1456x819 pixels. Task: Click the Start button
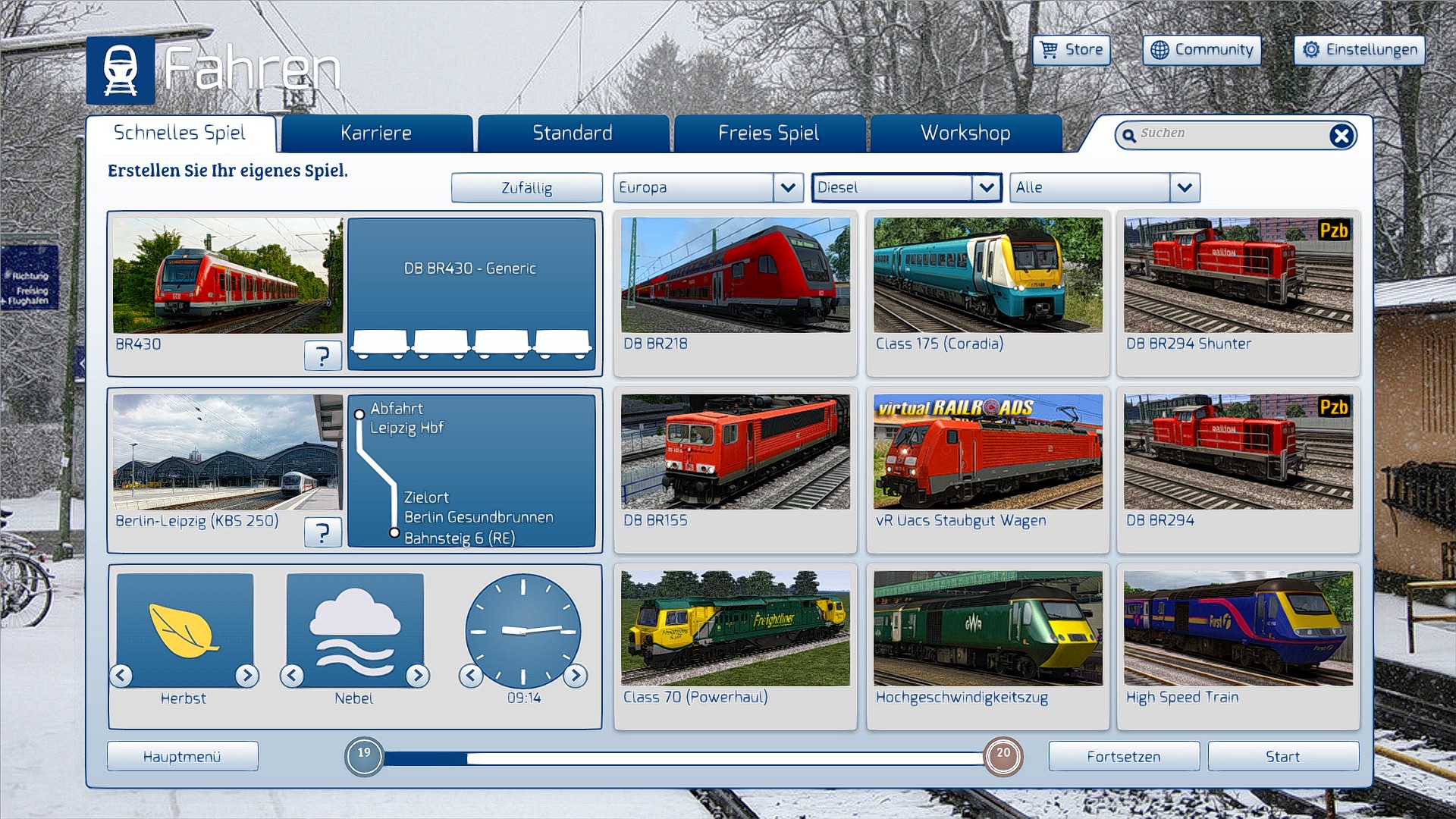point(1282,756)
